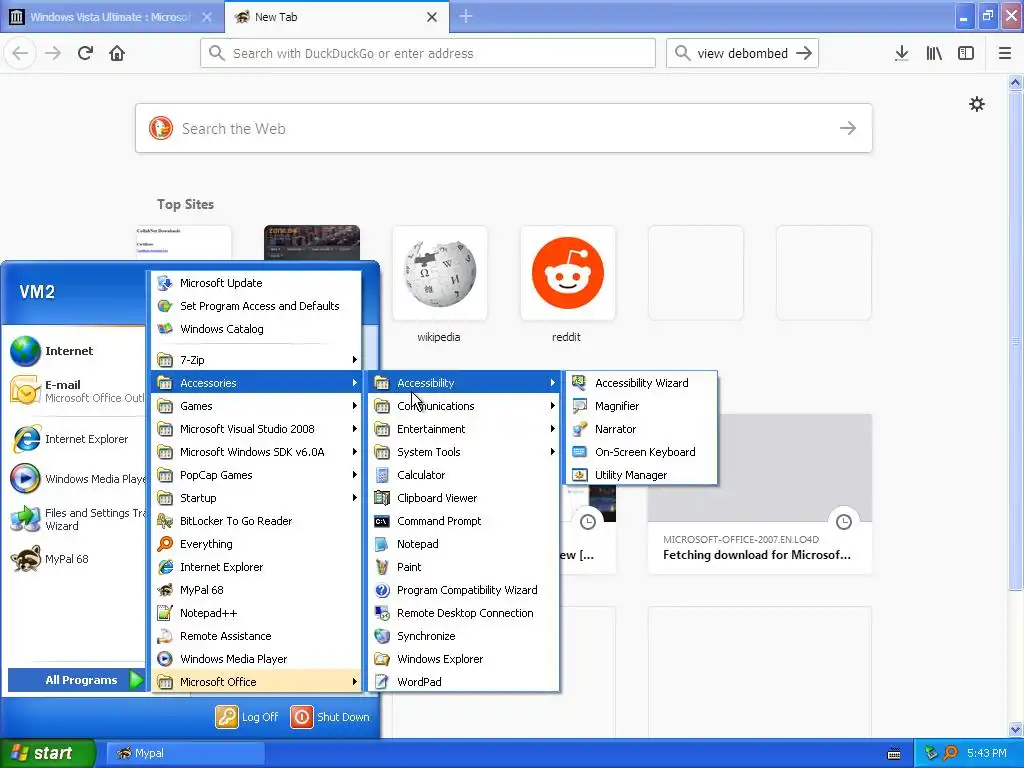Switch to the Windows Vista Ultimate tab
The height and width of the screenshot is (768, 1024).
coord(111,17)
